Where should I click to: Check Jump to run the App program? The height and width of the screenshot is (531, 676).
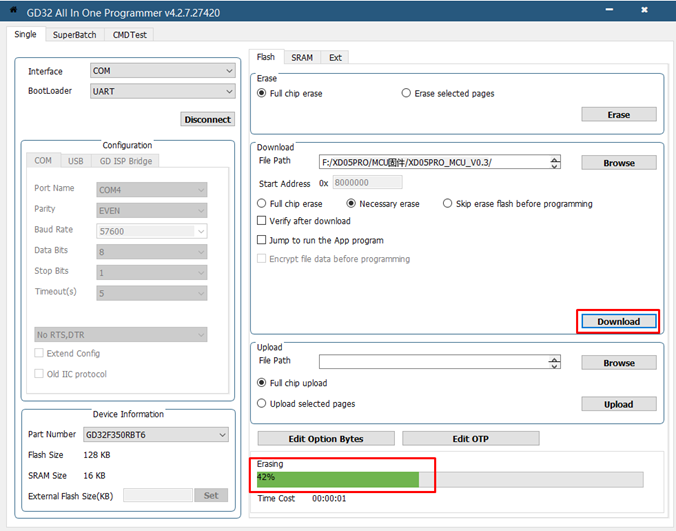(x=262, y=240)
